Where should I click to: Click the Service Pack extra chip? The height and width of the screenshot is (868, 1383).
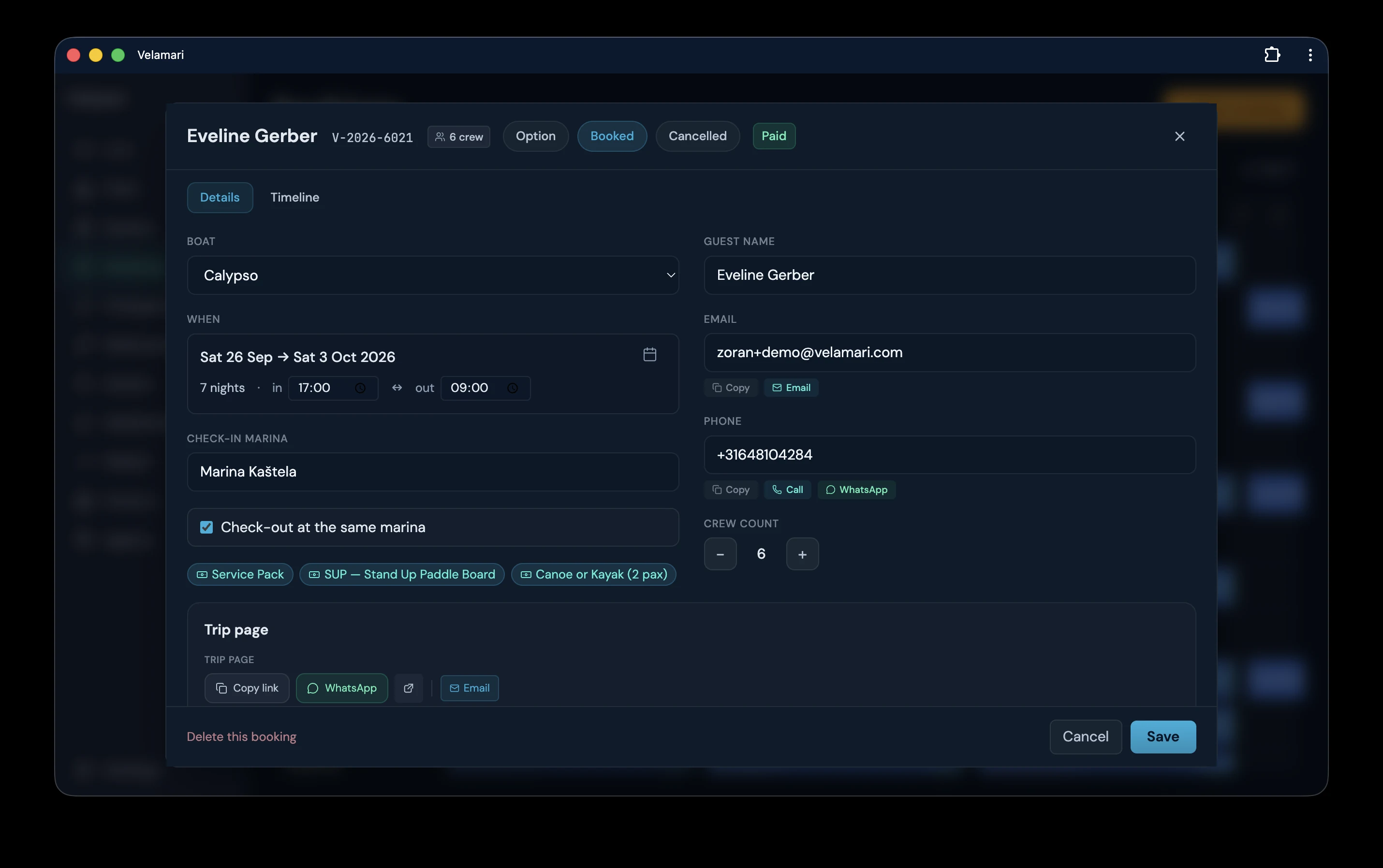click(x=240, y=574)
